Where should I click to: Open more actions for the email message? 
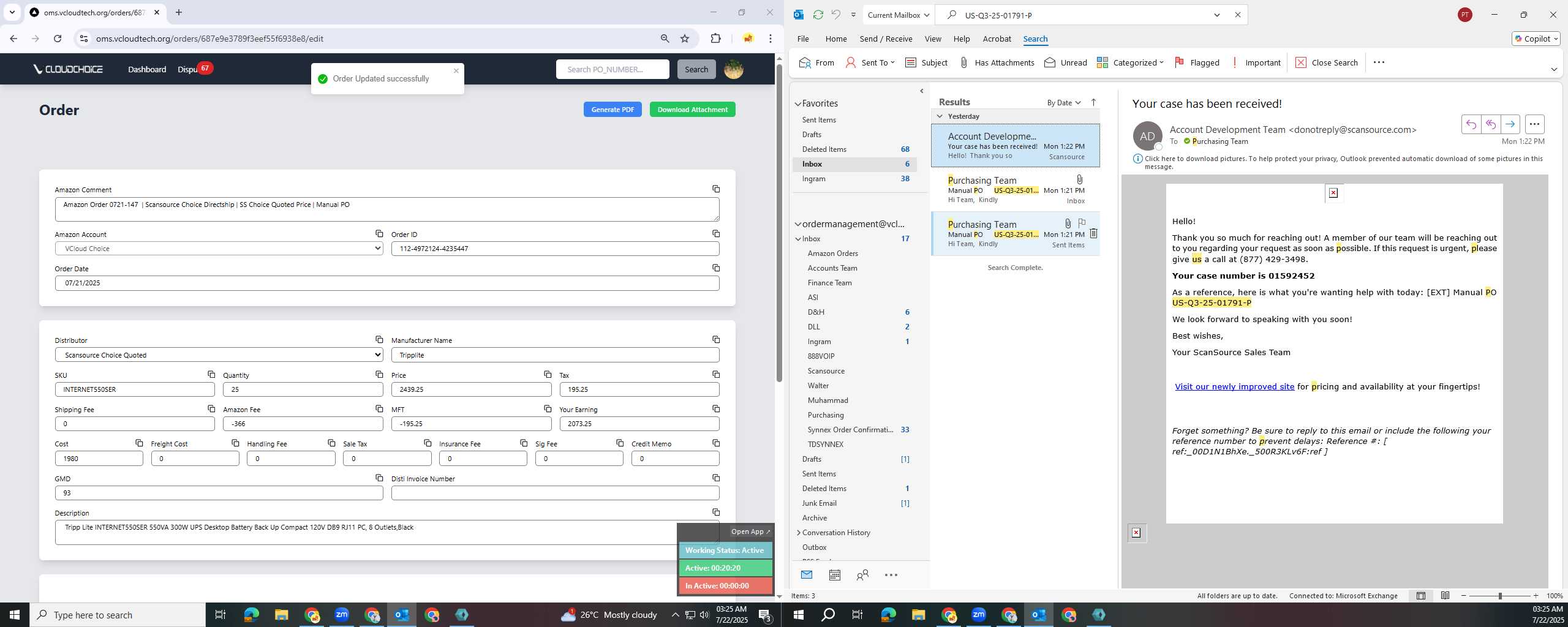(1534, 124)
